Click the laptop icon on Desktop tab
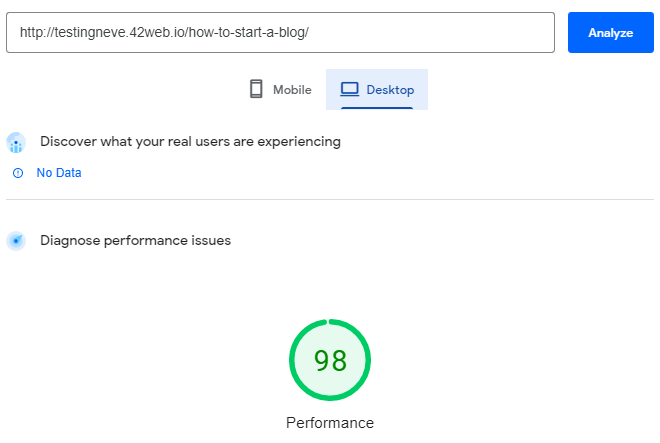Viewport: 660px width, 443px height. (x=349, y=89)
